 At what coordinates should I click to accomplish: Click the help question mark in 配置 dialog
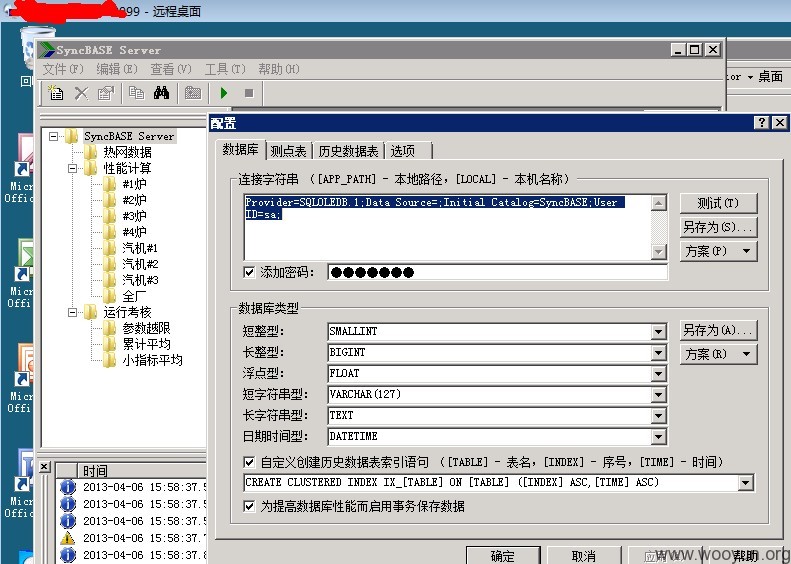point(762,123)
